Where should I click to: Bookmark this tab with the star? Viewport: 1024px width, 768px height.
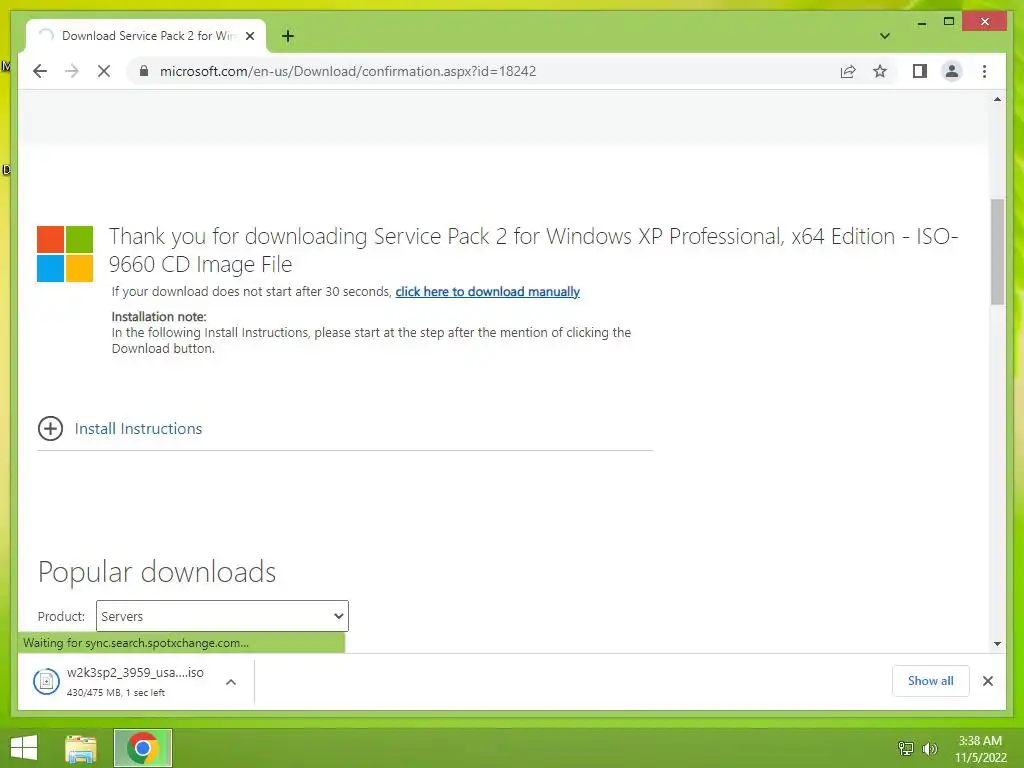[x=880, y=71]
